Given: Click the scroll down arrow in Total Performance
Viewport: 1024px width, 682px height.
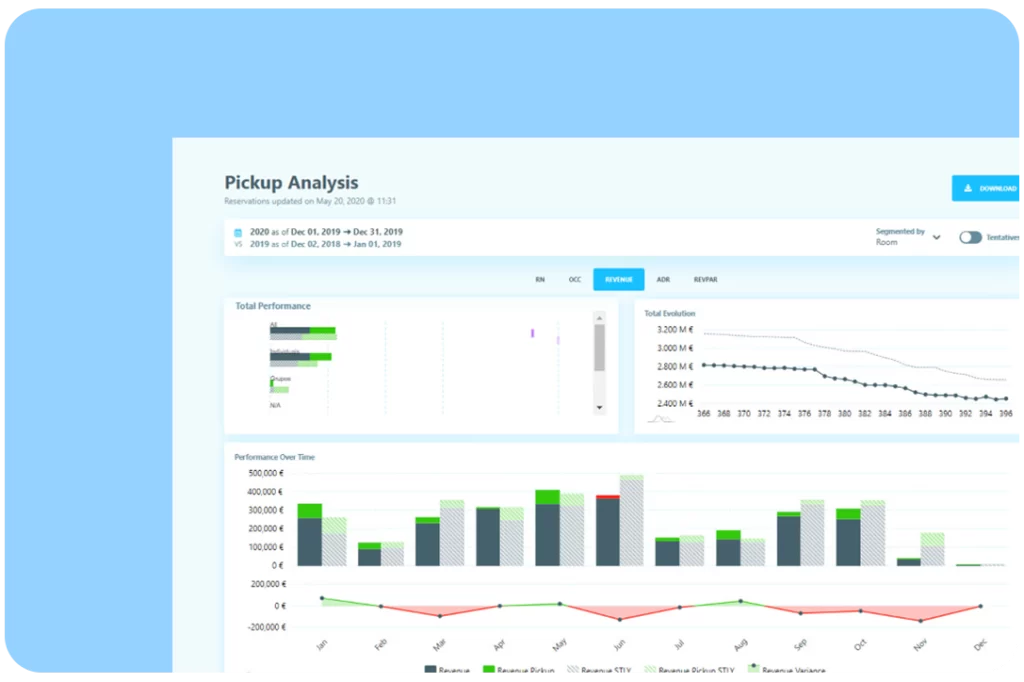Looking at the screenshot, I should tap(599, 408).
